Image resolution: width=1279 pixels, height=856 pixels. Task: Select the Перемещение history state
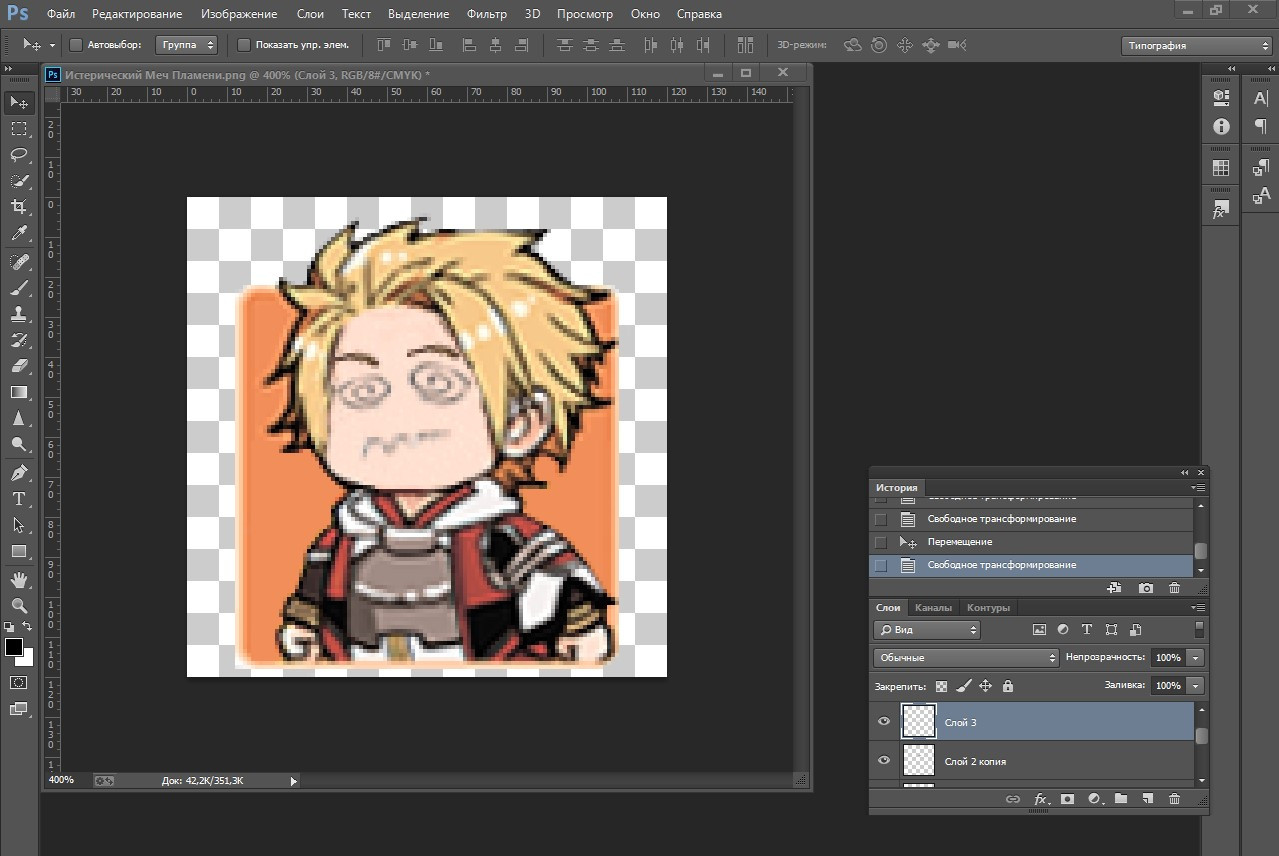tap(959, 542)
